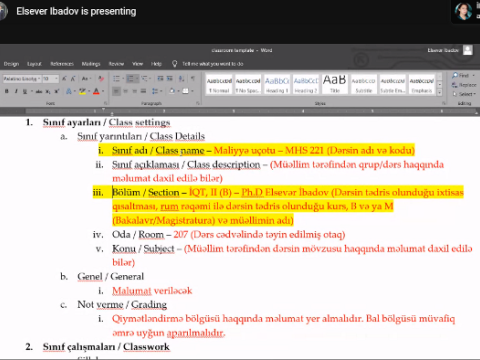Image resolution: width=480 pixels, height=360 pixels.
Task: Click the Increase Font Size icon
Action: (64, 79)
